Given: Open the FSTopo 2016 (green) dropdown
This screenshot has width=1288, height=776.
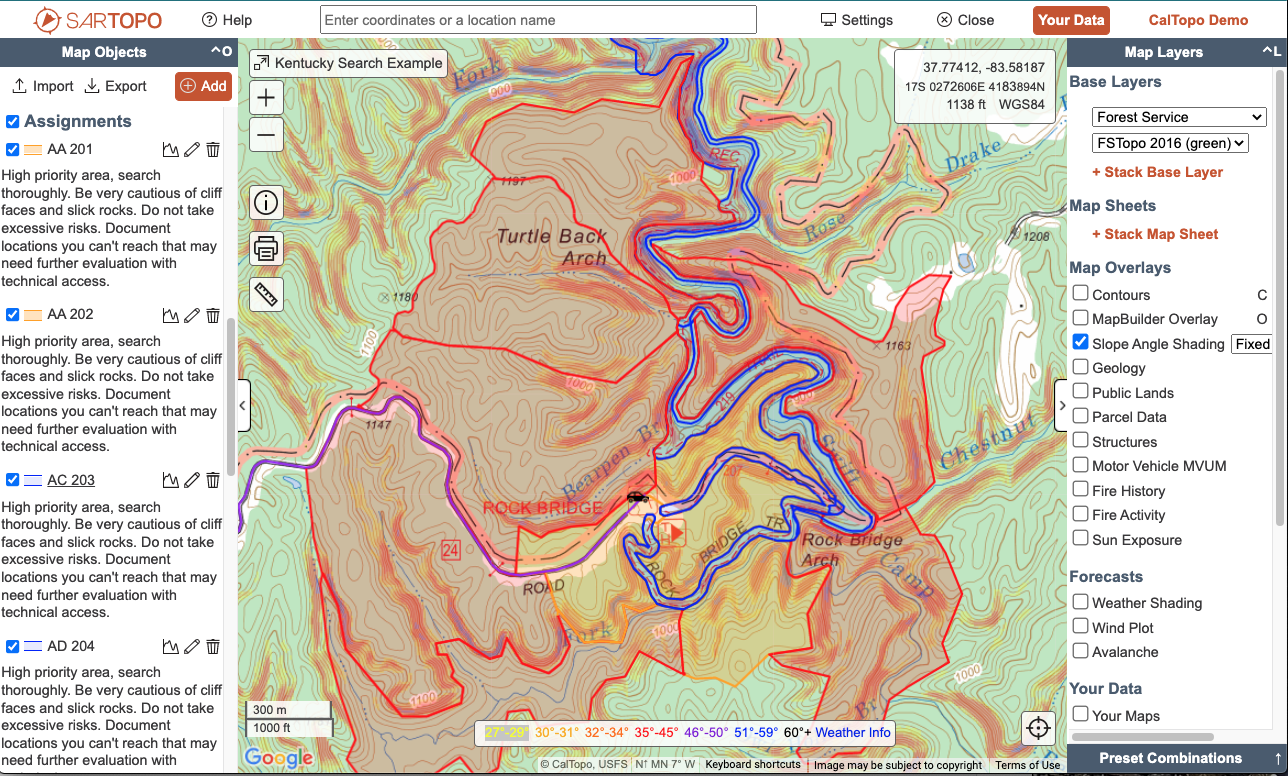Looking at the screenshot, I should (x=1171, y=143).
